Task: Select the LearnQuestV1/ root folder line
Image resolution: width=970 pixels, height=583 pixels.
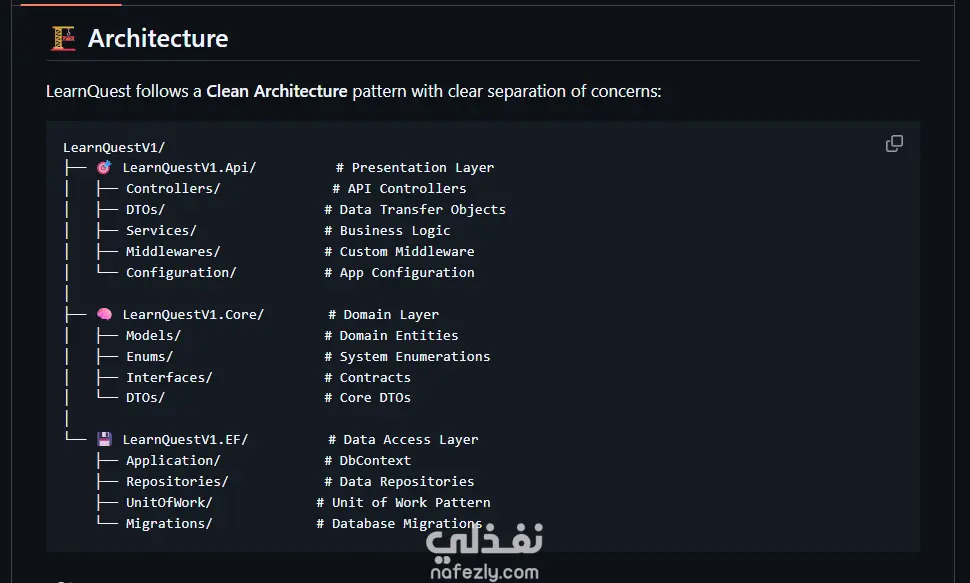Action: click(114, 147)
